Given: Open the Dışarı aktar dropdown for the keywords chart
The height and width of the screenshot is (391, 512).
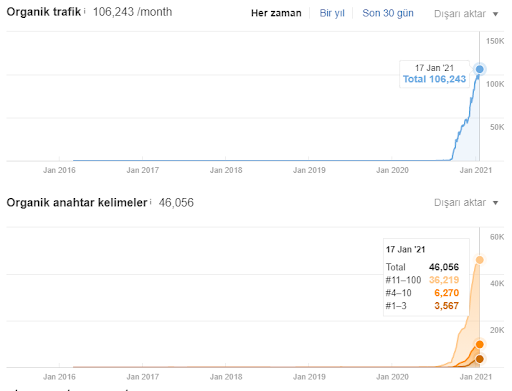Looking at the screenshot, I should point(466,203).
